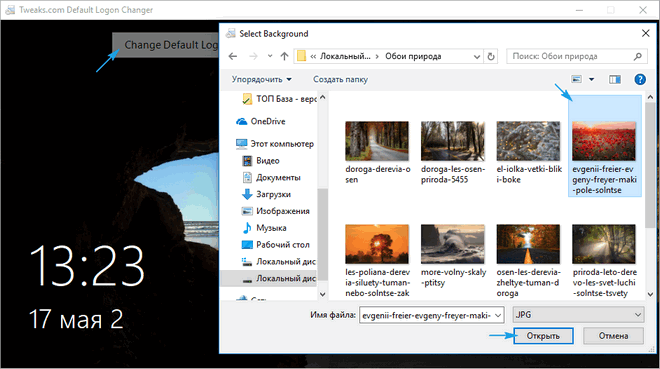Open the Упорядочить menu

tap(261, 79)
